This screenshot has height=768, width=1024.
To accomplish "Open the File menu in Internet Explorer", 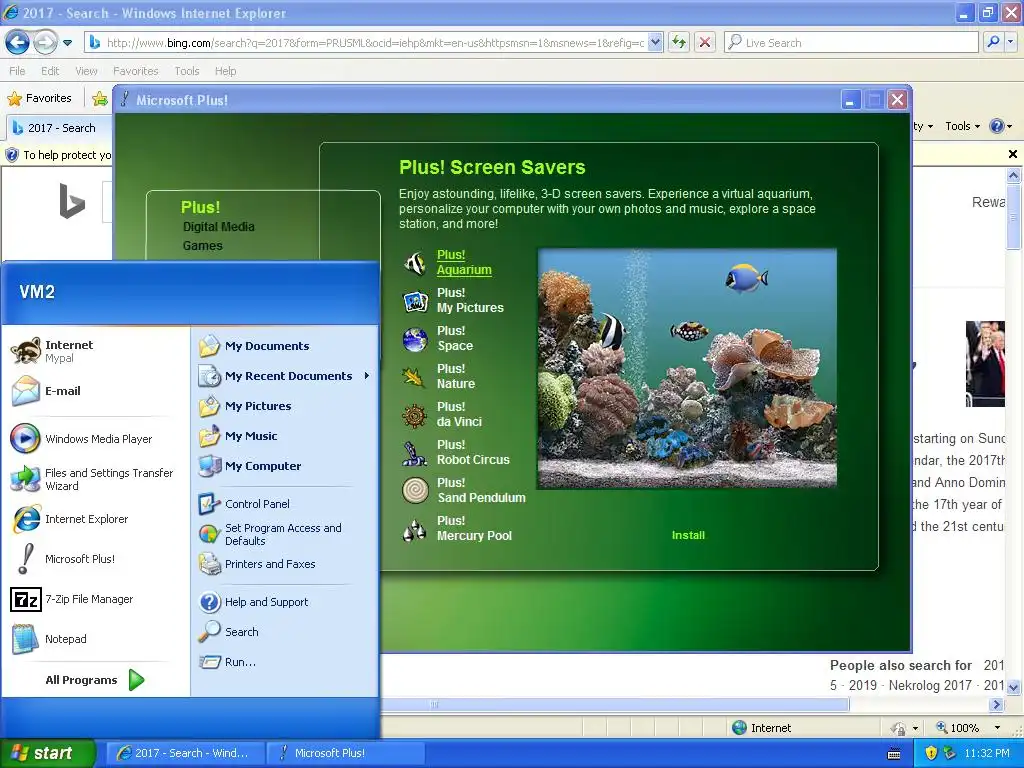I will click(17, 71).
